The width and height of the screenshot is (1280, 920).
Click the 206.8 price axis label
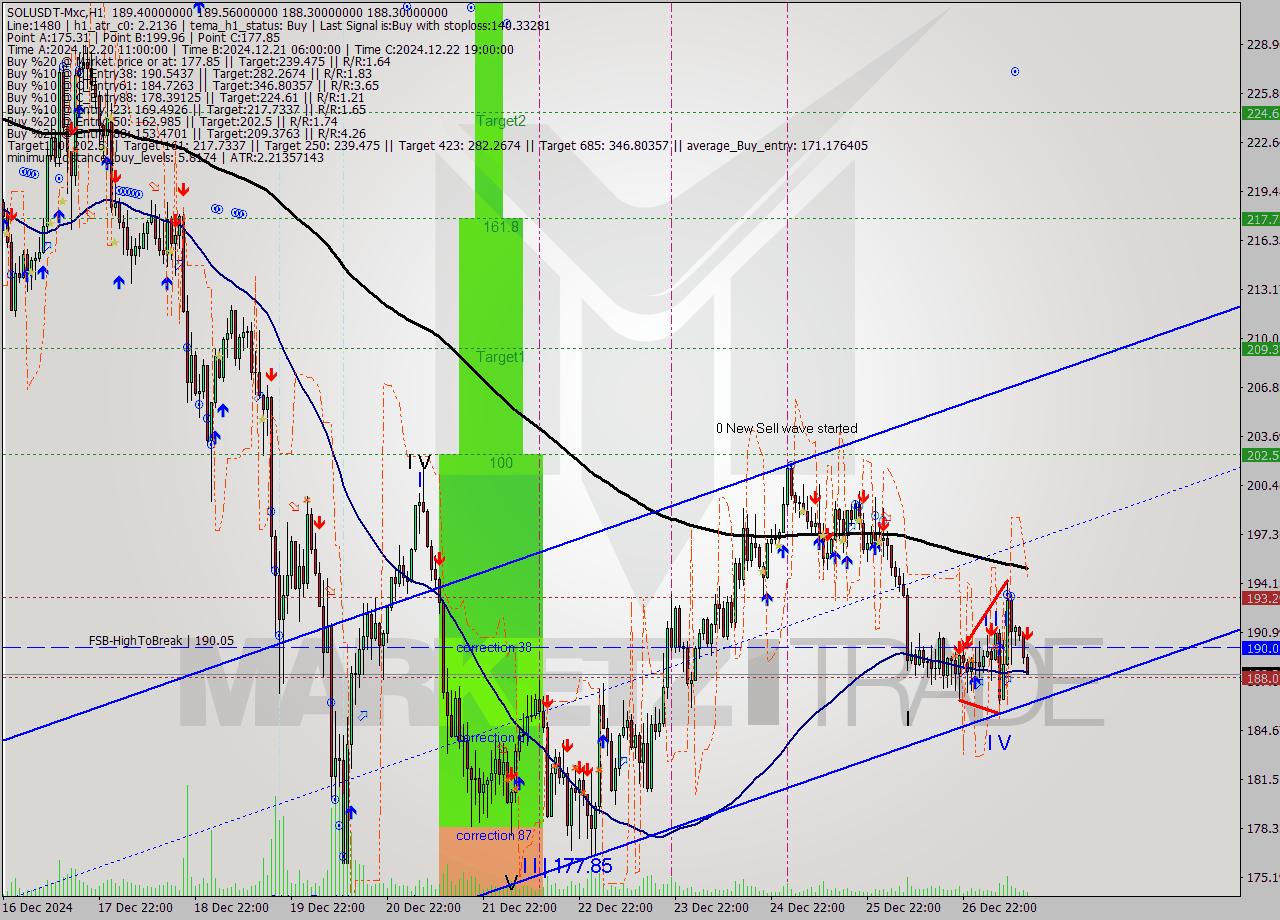[x=1263, y=387]
